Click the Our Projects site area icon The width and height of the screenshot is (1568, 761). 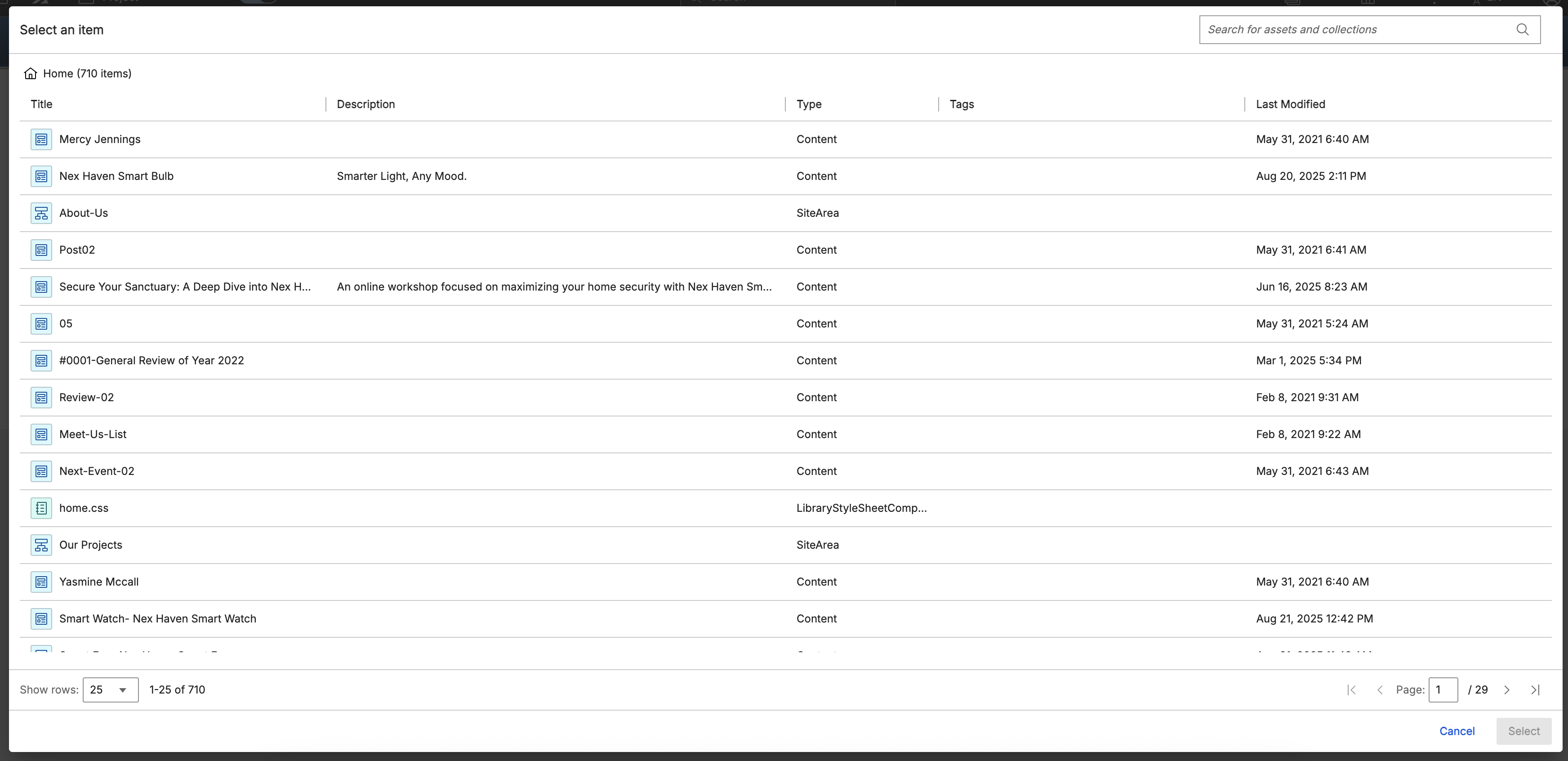[x=41, y=545]
